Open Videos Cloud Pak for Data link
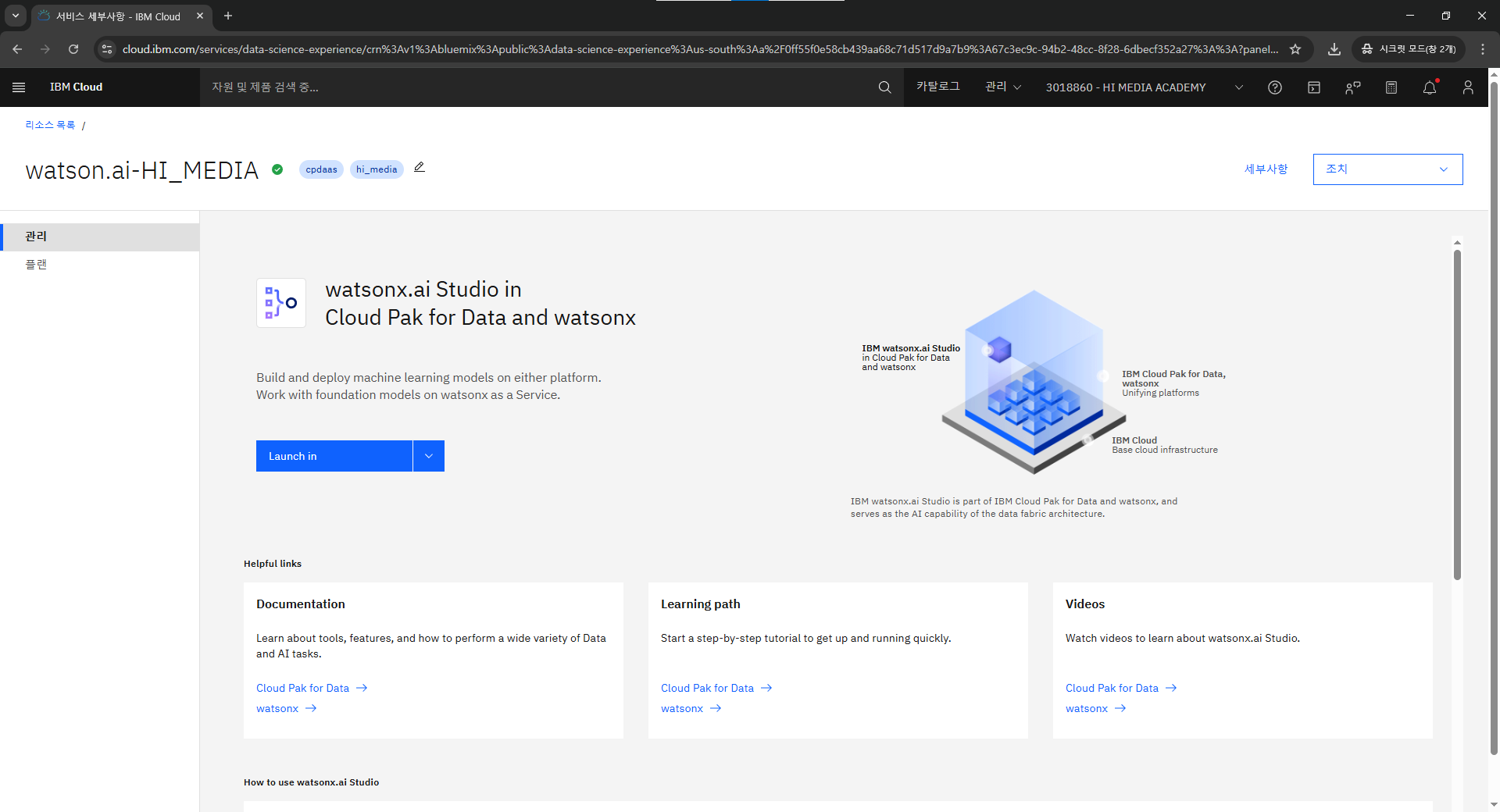The image size is (1500, 812). tap(1121, 688)
